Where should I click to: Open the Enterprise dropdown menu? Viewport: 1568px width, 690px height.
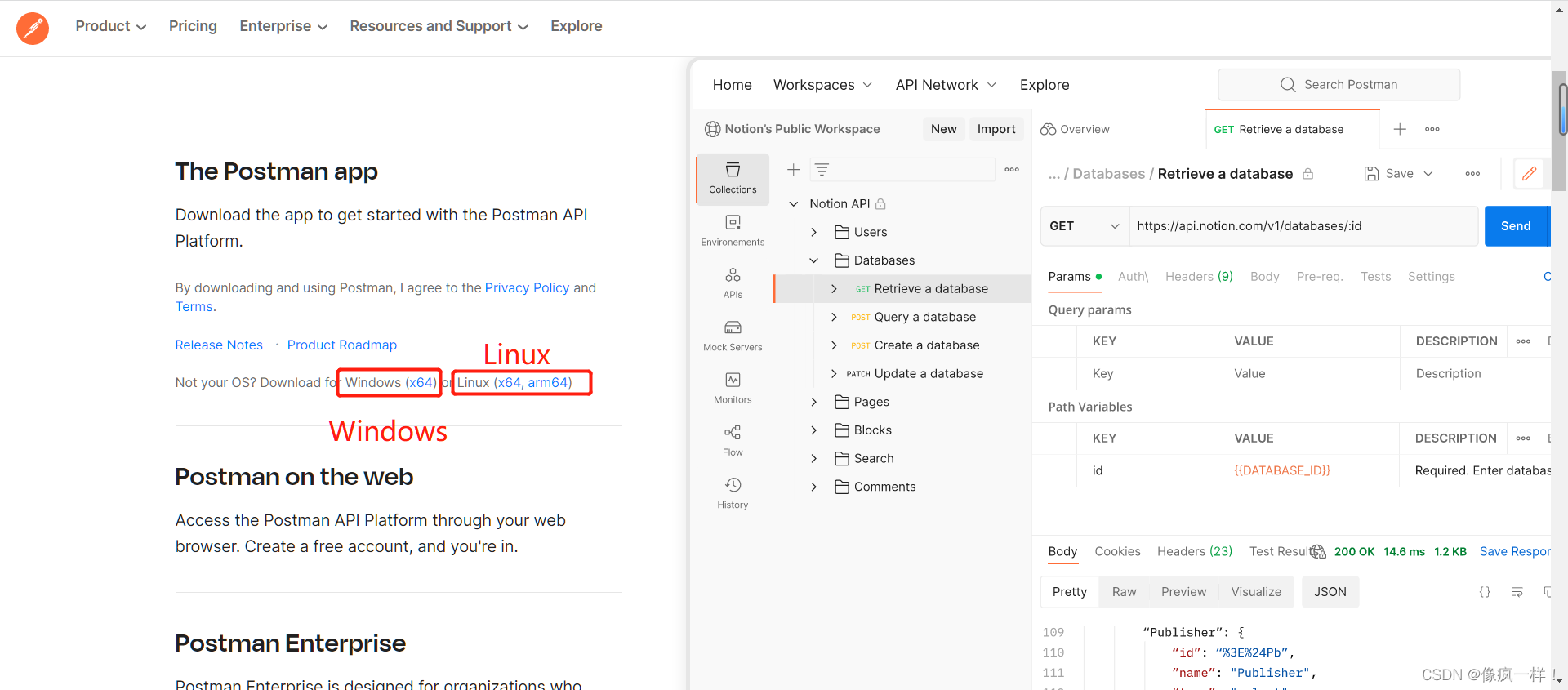(x=283, y=26)
